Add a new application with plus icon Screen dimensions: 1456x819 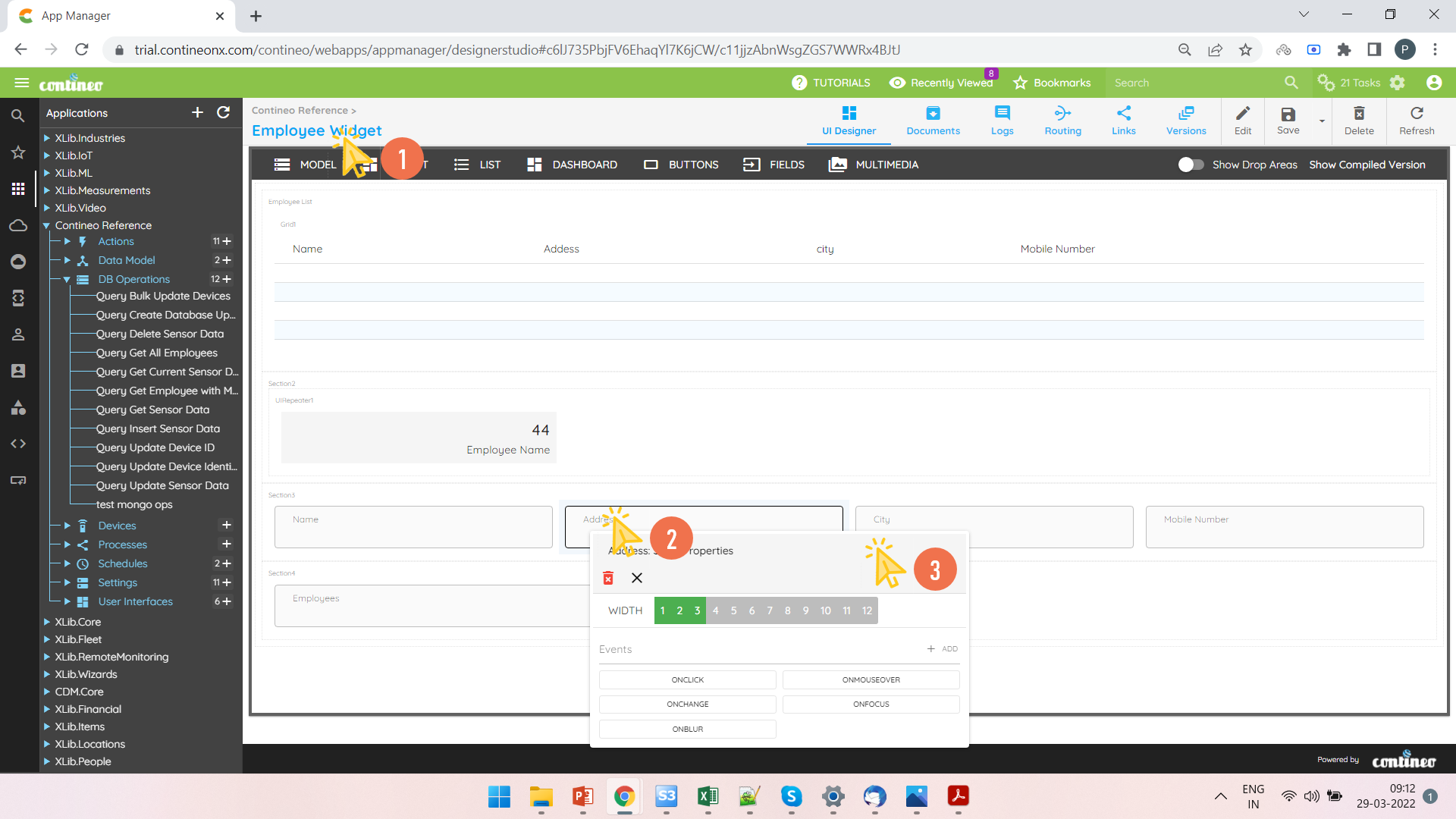point(197,112)
